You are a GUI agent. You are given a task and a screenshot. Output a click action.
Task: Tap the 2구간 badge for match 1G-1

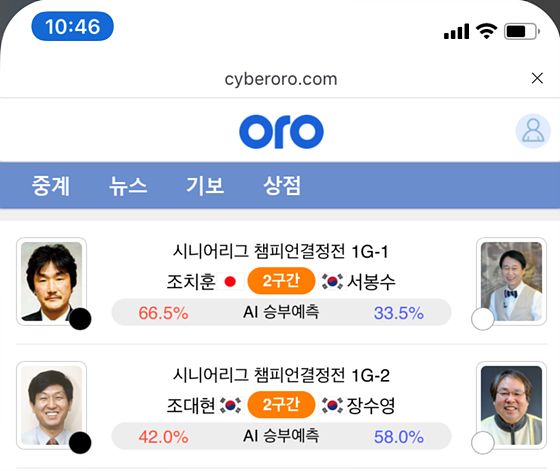(x=281, y=281)
